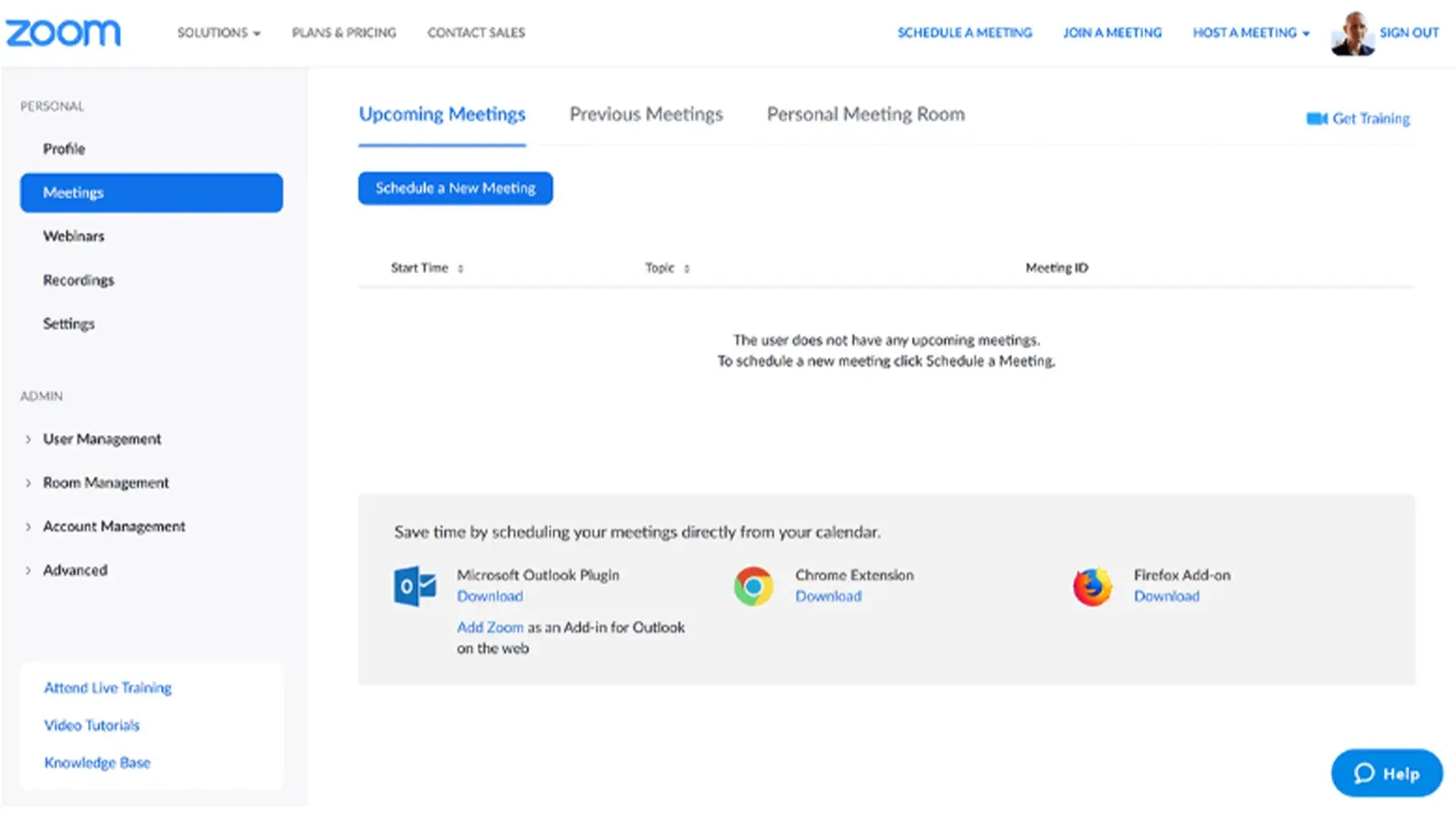
Task: Click the Zoom logo
Action: (x=63, y=33)
